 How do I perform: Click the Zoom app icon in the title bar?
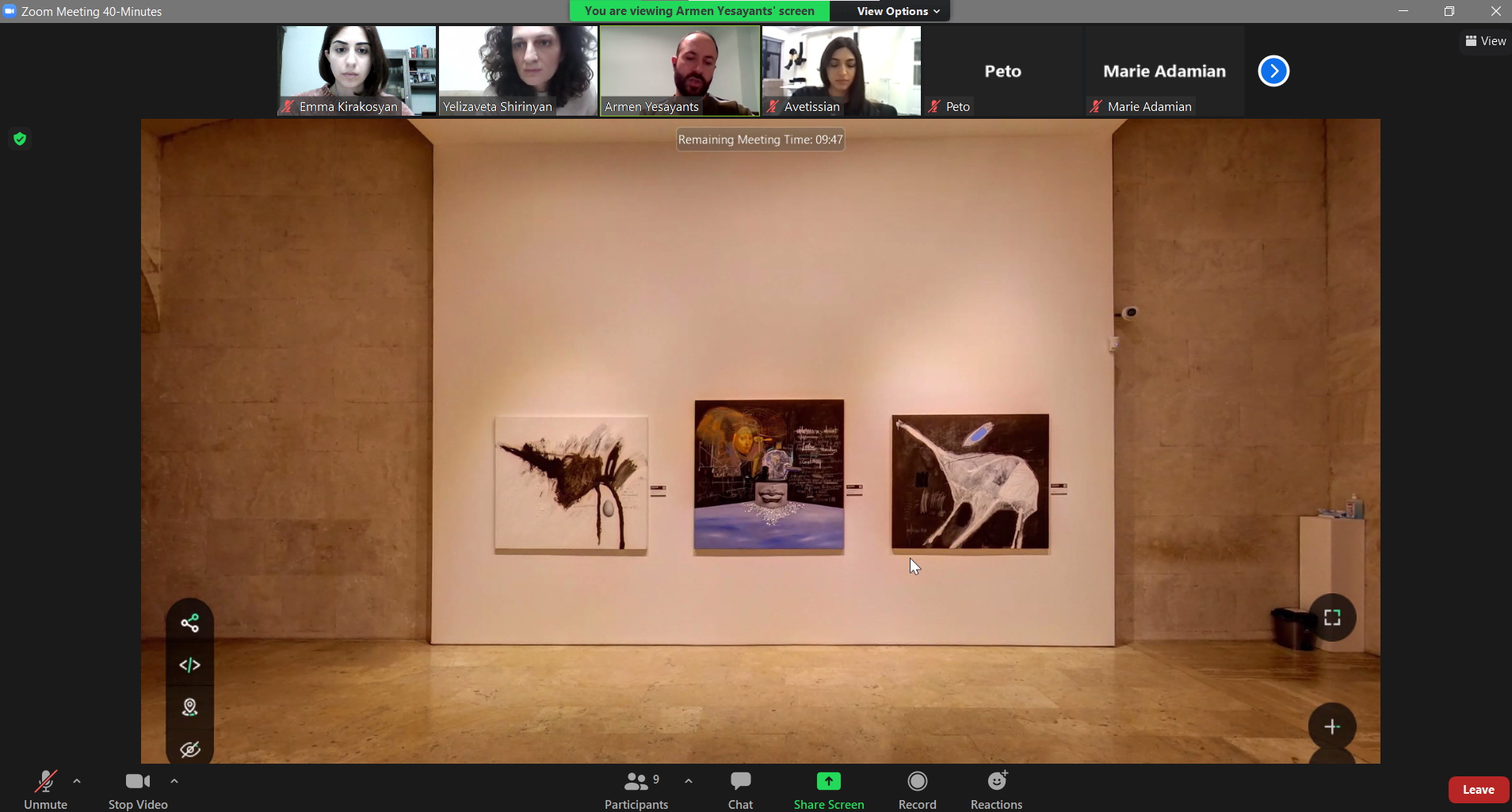[x=10, y=11]
